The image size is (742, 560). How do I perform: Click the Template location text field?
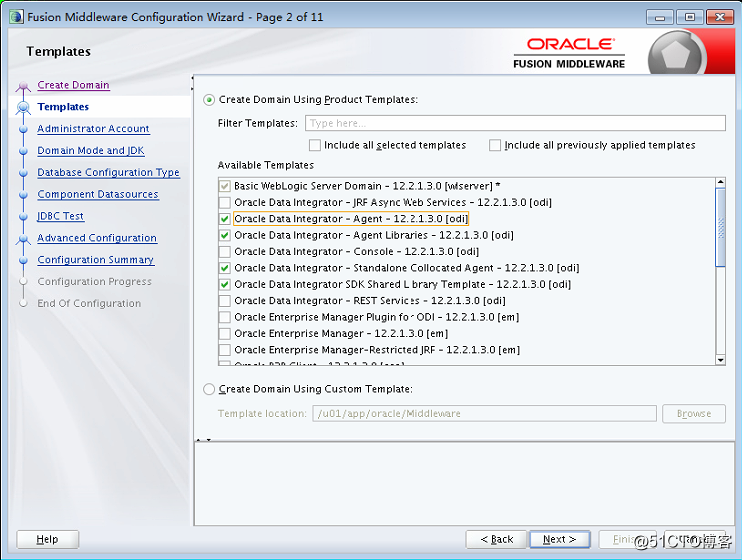pyautogui.click(x=484, y=413)
